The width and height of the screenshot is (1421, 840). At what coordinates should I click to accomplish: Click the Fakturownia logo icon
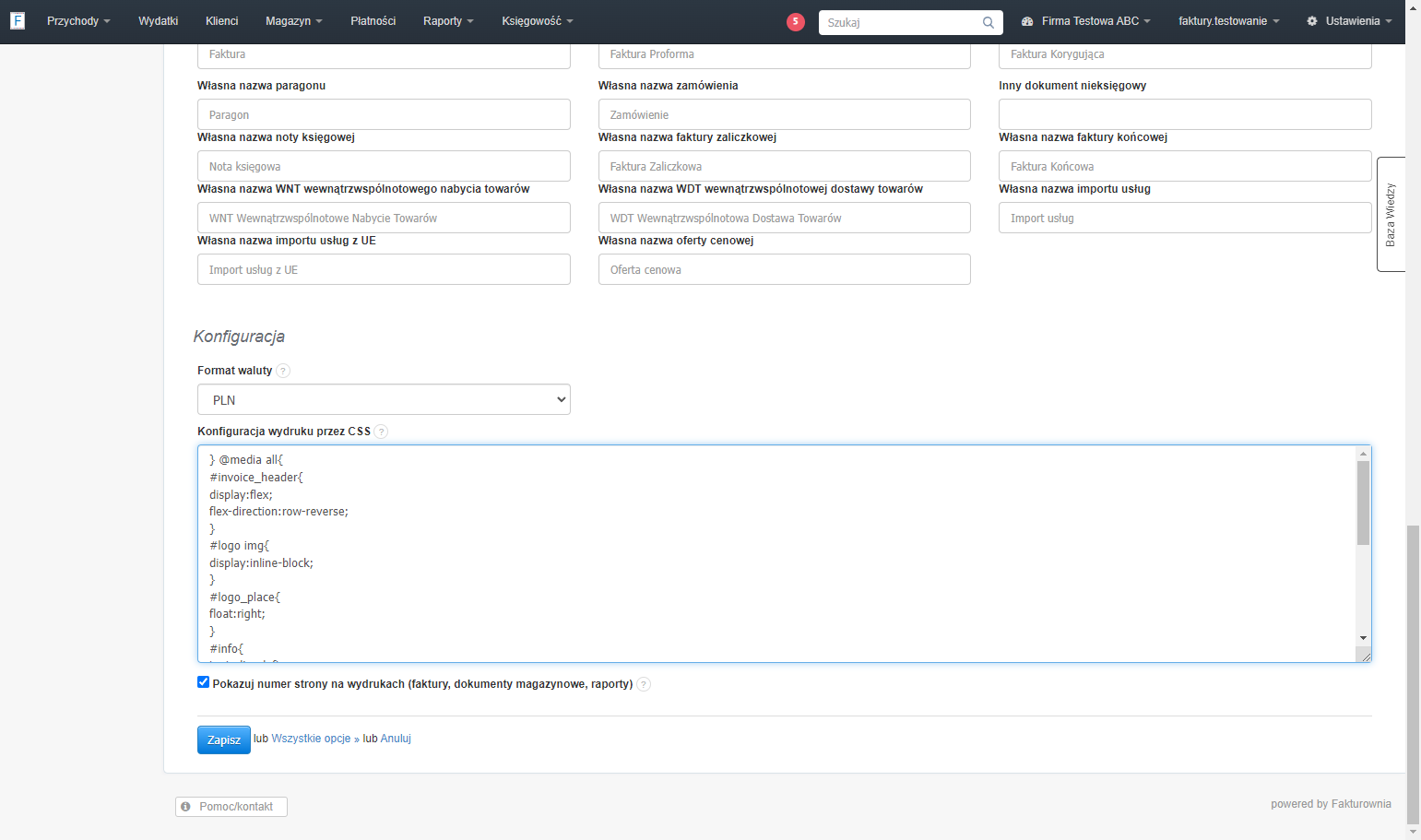[18, 20]
